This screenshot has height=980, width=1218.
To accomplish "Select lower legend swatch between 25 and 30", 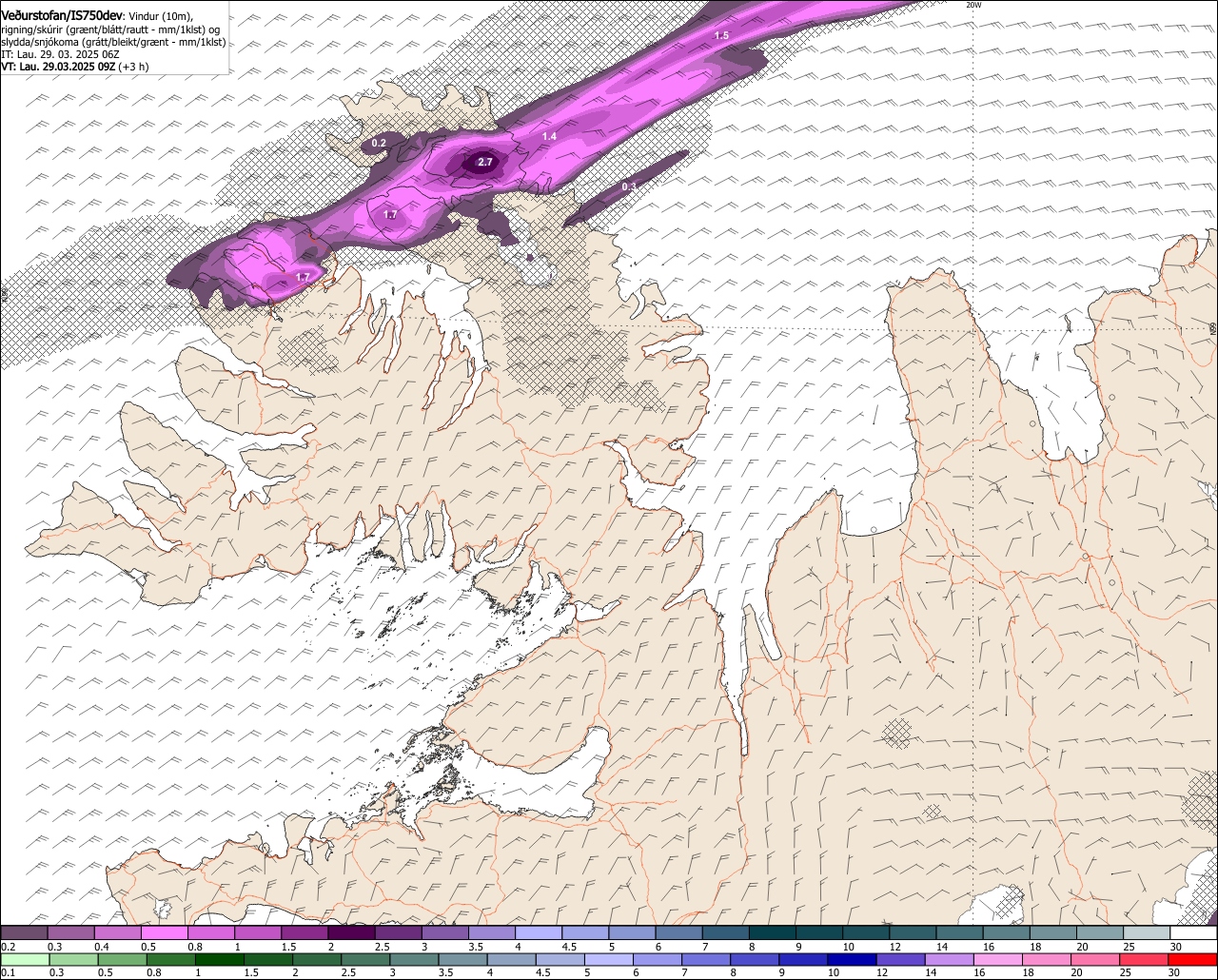I will tap(1146, 960).
